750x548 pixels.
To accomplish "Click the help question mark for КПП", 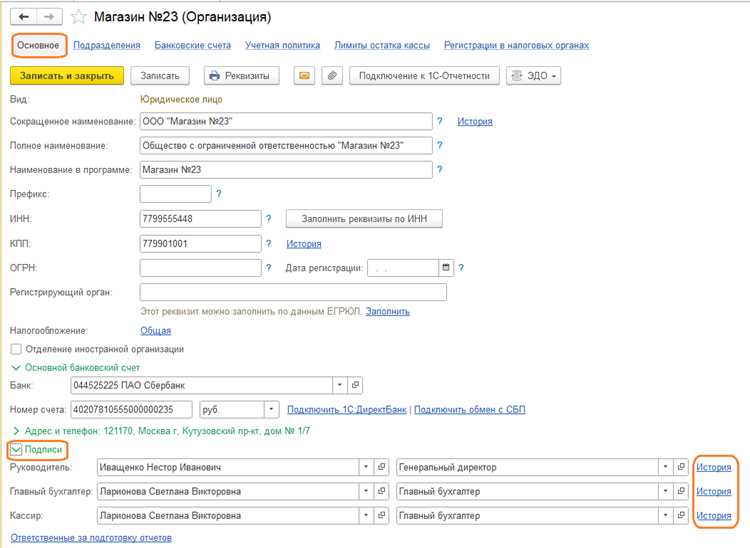I will pyautogui.click(x=268, y=243).
